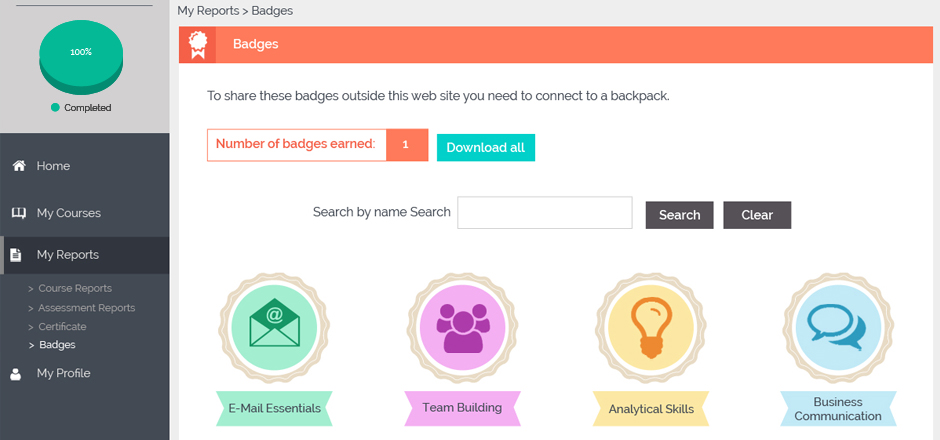Select the Business Communication chat bubbles badge
The height and width of the screenshot is (440, 940).
coord(838,328)
